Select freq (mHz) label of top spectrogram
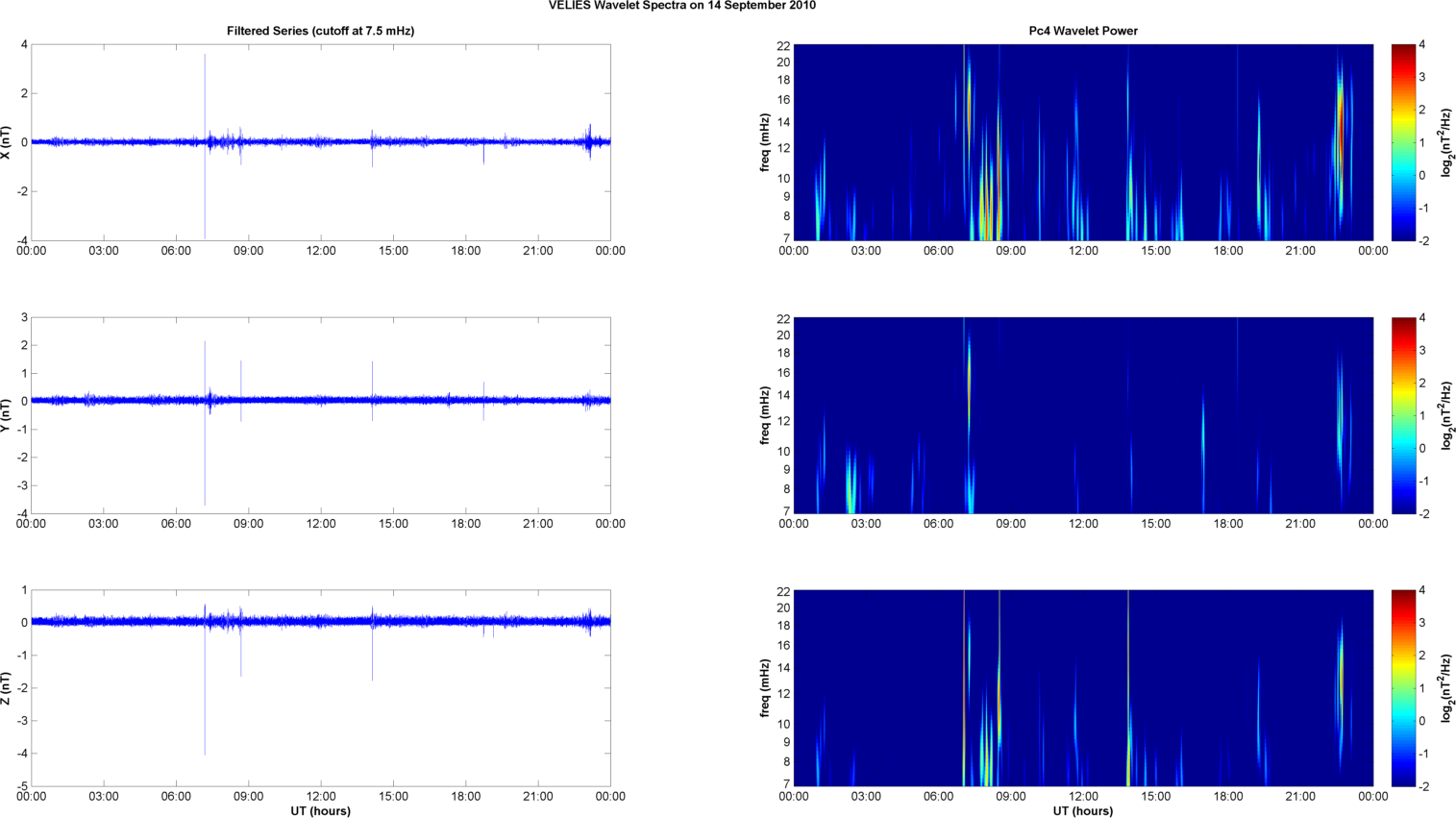Image resolution: width=1456 pixels, height=818 pixels. (x=765, y=142)
